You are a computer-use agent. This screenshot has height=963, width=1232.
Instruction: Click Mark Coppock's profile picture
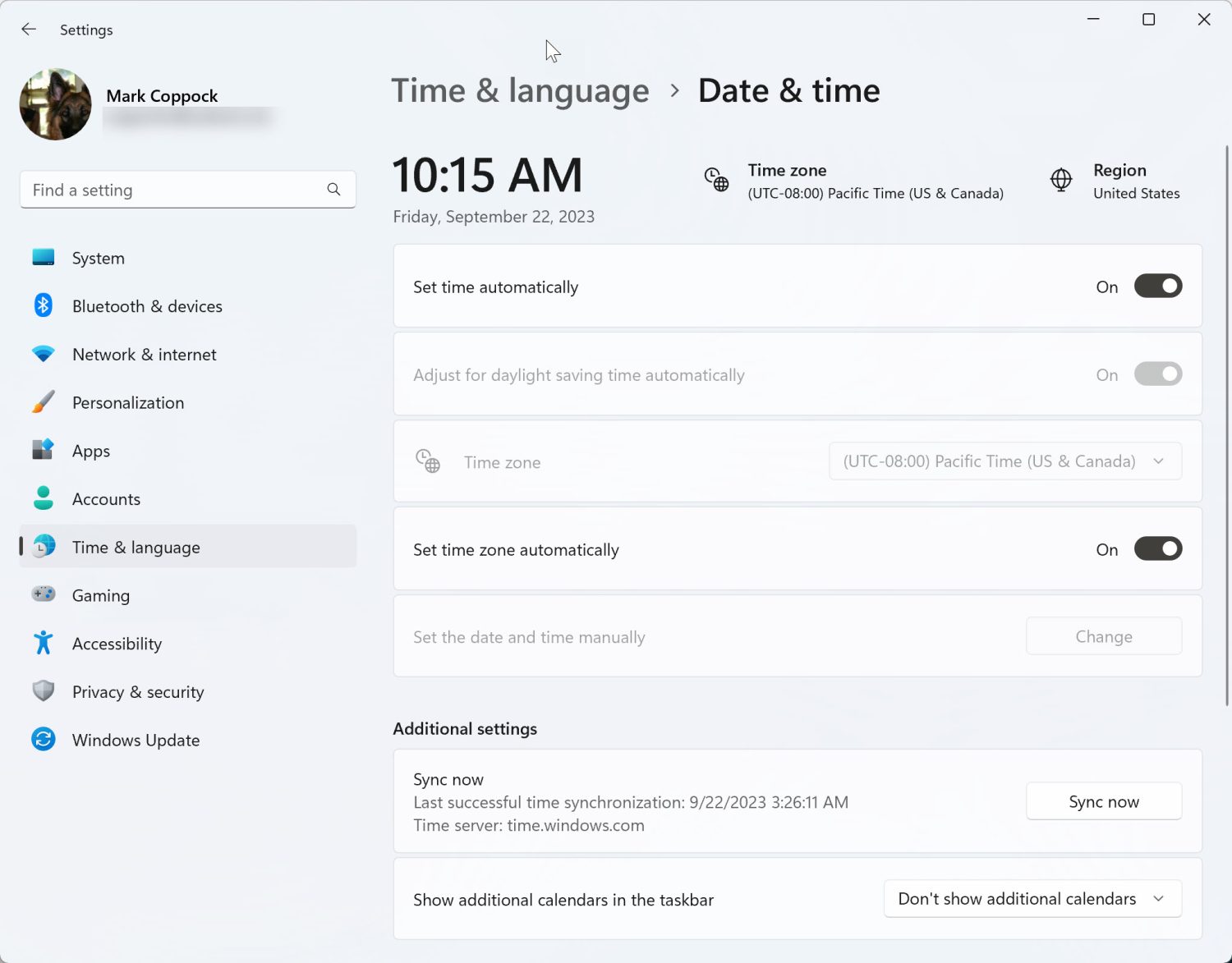click(x=56, y=104)
